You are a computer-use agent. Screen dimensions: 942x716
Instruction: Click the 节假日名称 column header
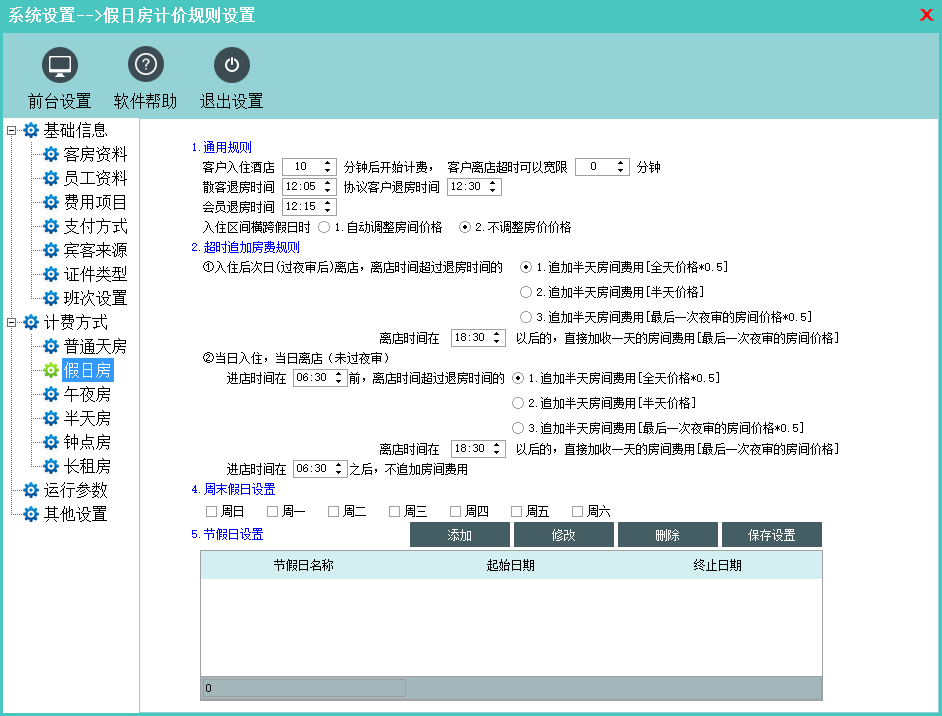pos(303,565)
